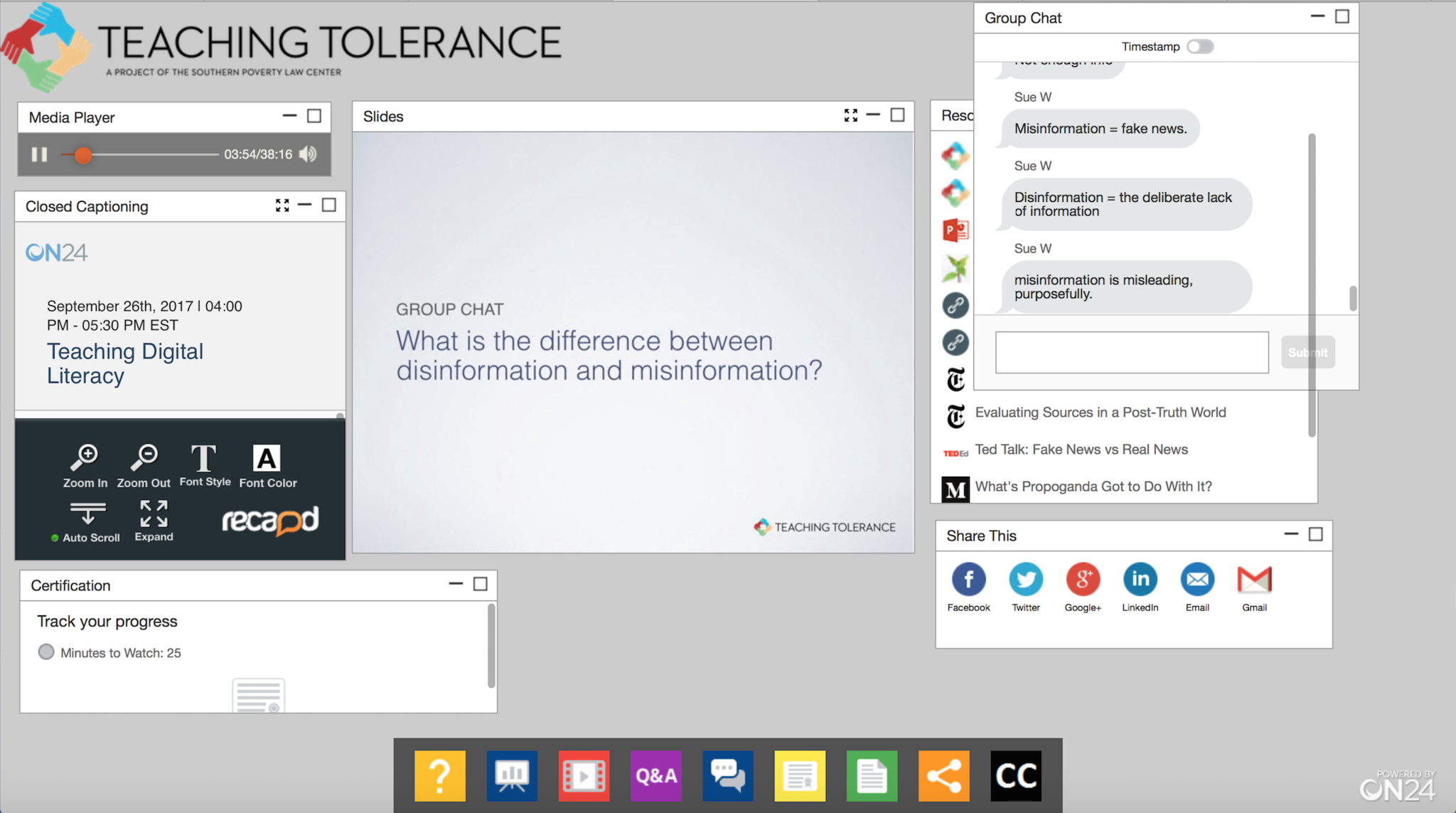The image size is (1456, 813).
Task: Click the Group Chat message input field
Action: pos(1131,352)
